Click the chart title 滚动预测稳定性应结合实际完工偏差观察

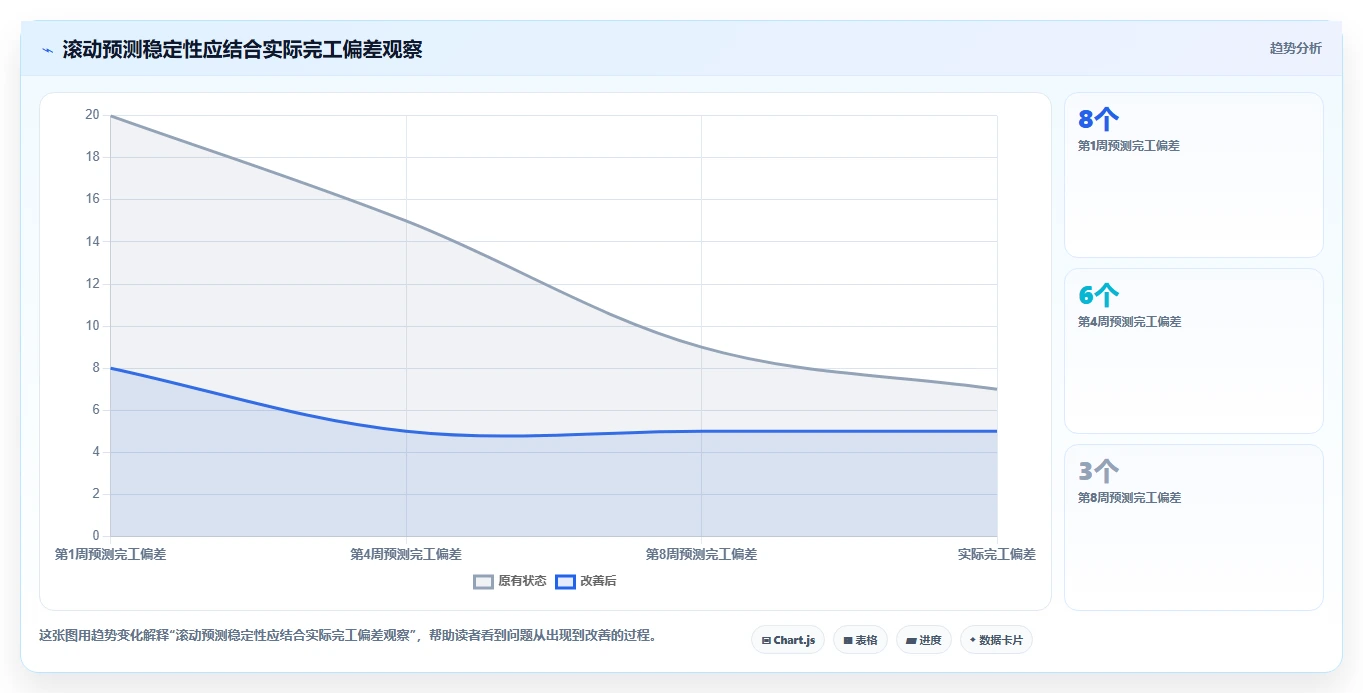coord(242,50)
